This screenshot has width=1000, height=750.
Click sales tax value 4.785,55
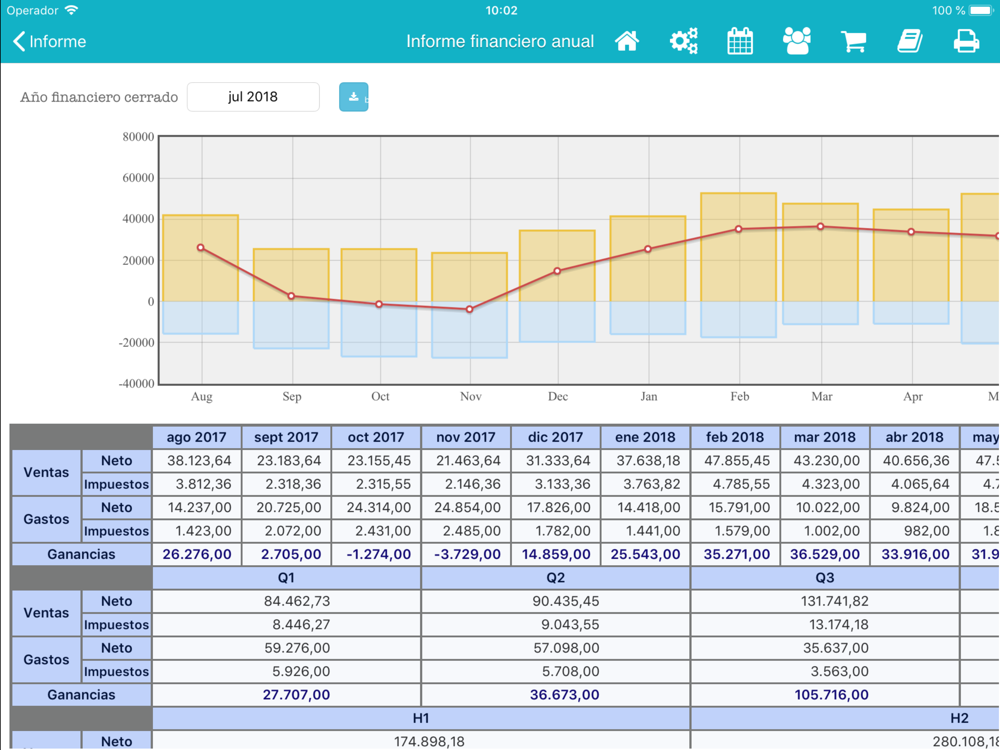coord(735,484)
